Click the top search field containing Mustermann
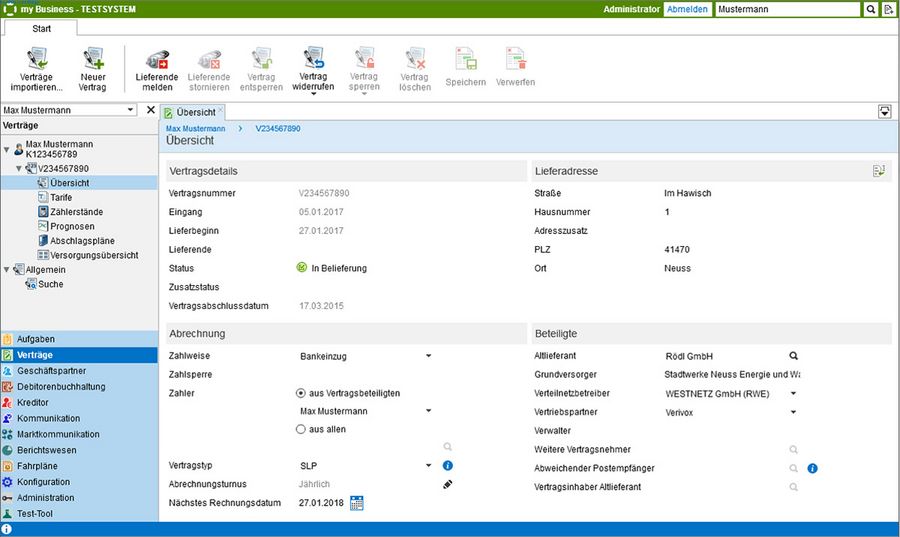 [788, 9]
